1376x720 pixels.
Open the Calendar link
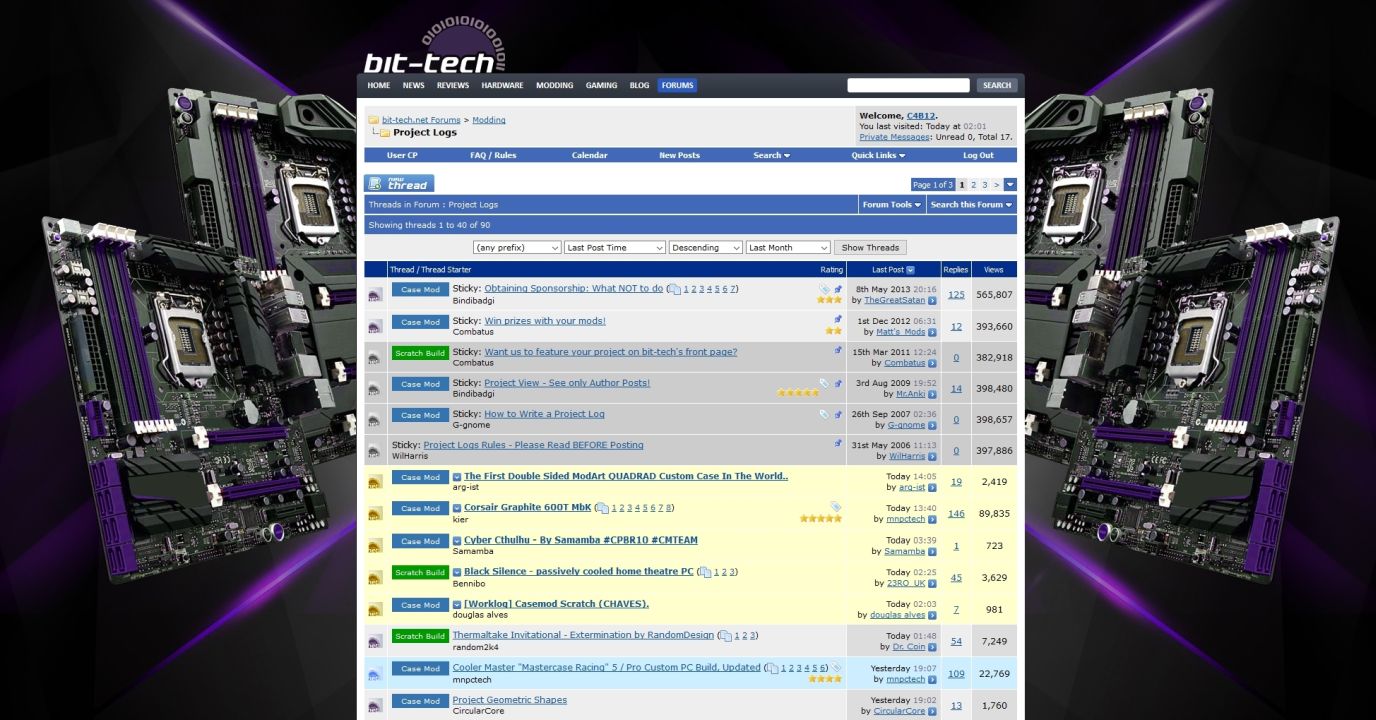coord(589,155)
